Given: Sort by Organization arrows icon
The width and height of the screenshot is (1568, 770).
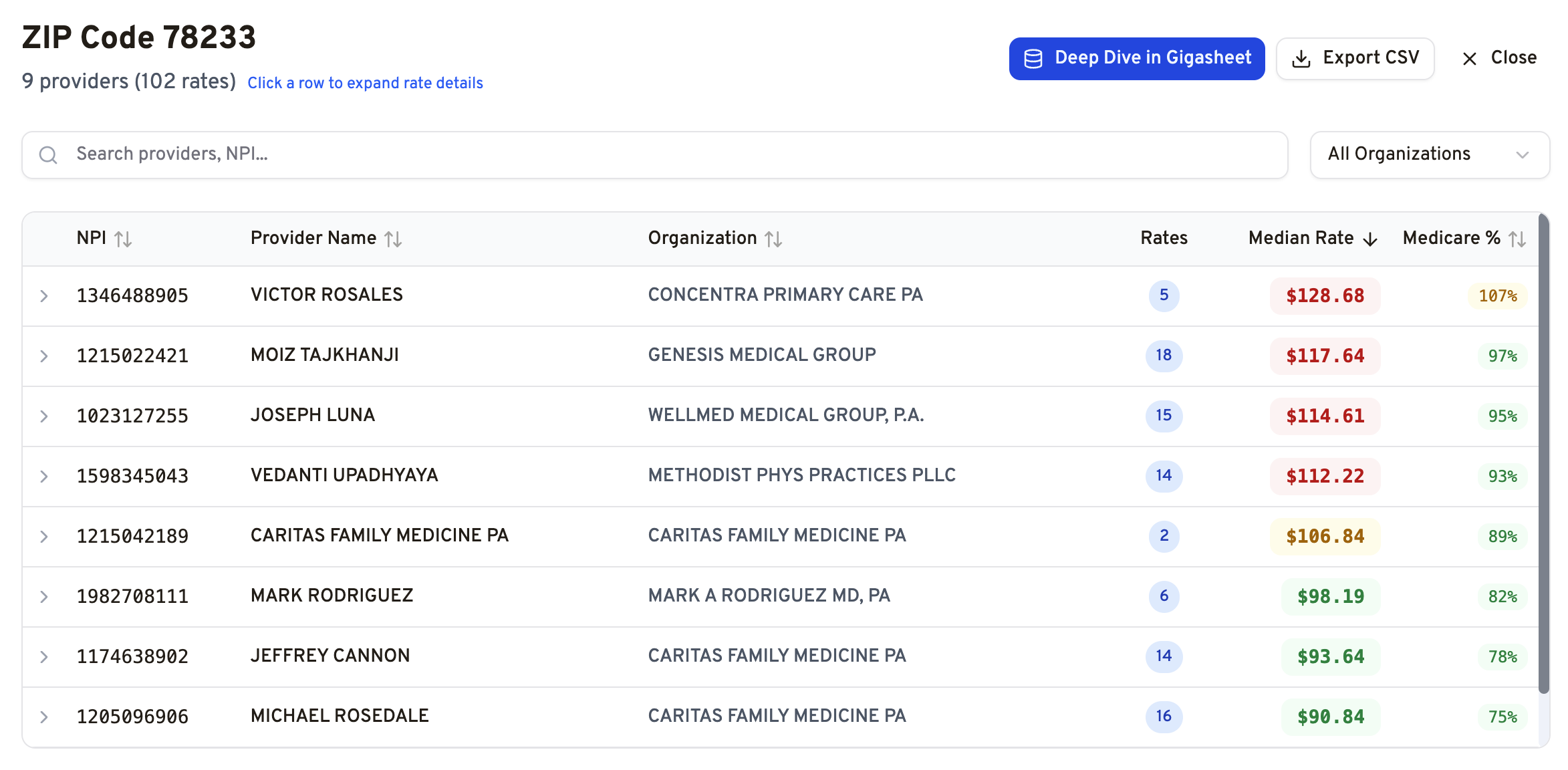Looking at the screenshot, I should pyautogui.click(x=773, y=239).
